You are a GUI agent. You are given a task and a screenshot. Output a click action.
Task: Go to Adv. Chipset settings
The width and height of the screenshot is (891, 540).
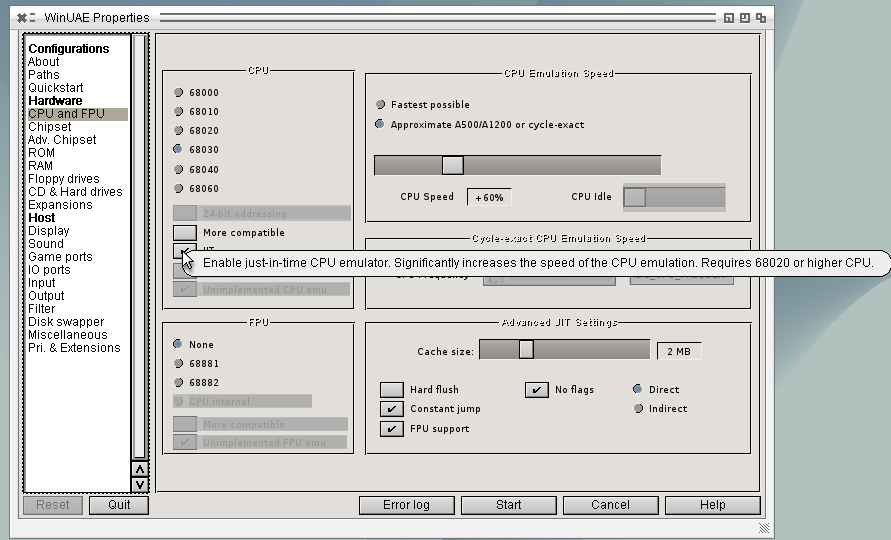[x=62, y=140]
